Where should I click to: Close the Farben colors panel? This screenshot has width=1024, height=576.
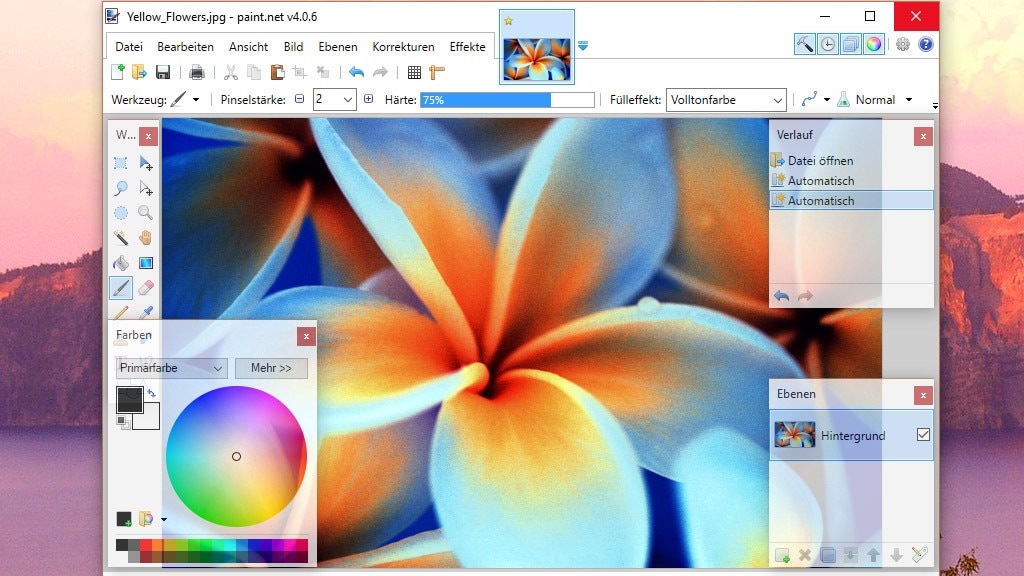click(306, 336)
